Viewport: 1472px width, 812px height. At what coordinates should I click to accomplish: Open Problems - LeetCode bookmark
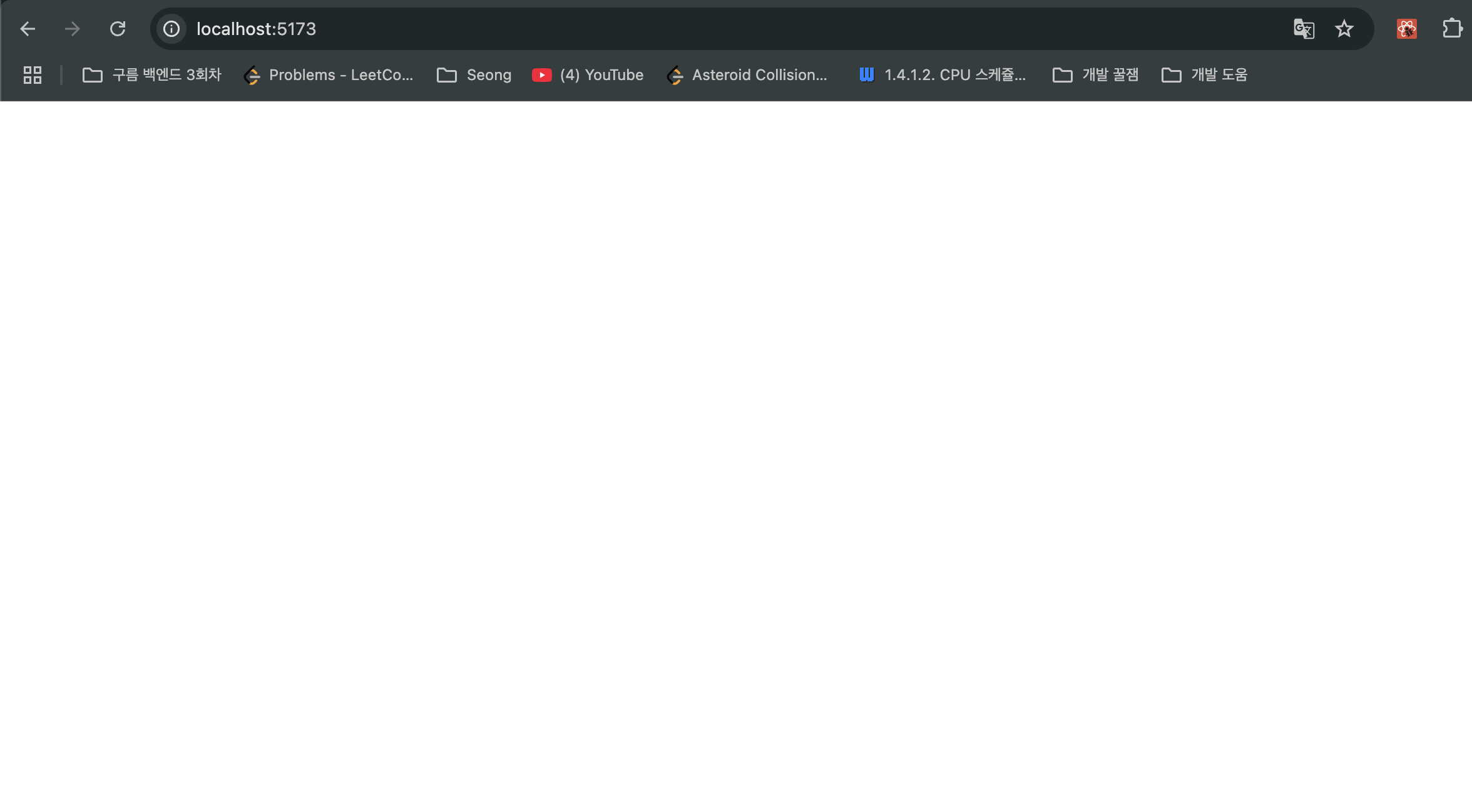coord(329,75)
